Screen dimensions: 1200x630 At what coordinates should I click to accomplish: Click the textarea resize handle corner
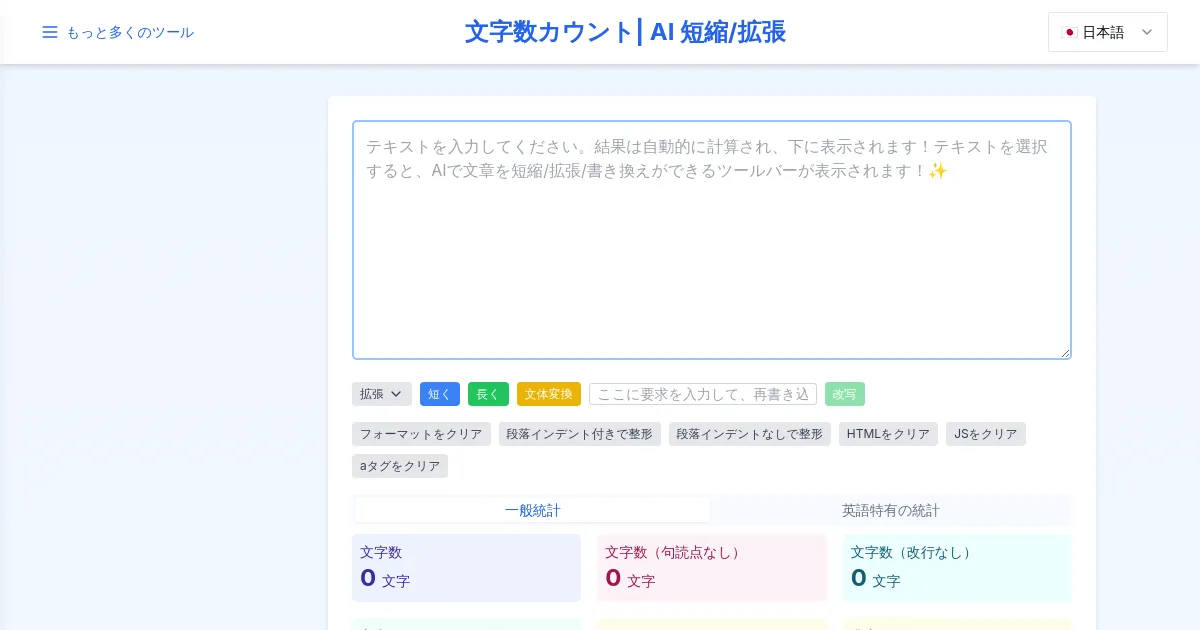1065,353
